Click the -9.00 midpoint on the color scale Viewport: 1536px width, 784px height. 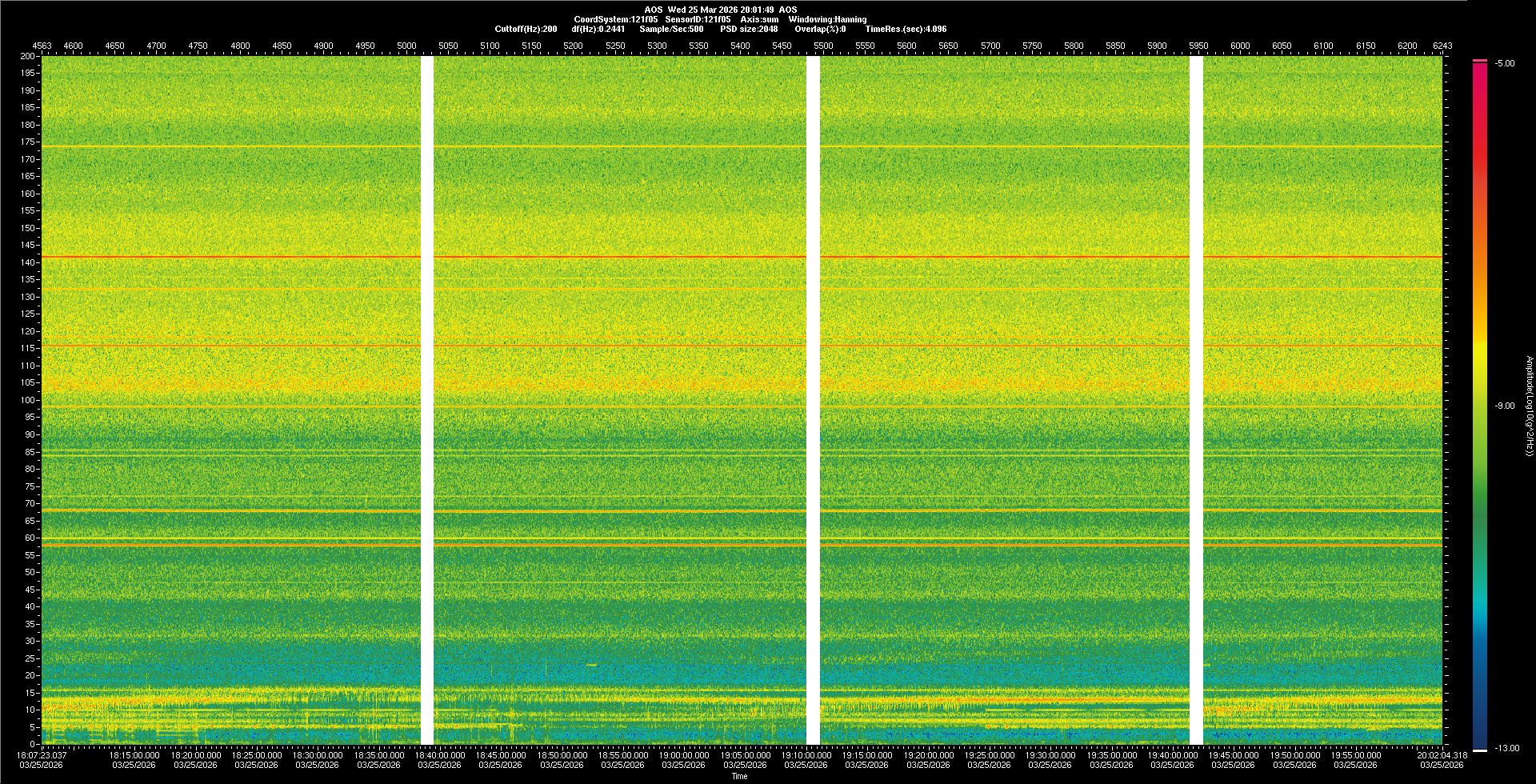1504,406
